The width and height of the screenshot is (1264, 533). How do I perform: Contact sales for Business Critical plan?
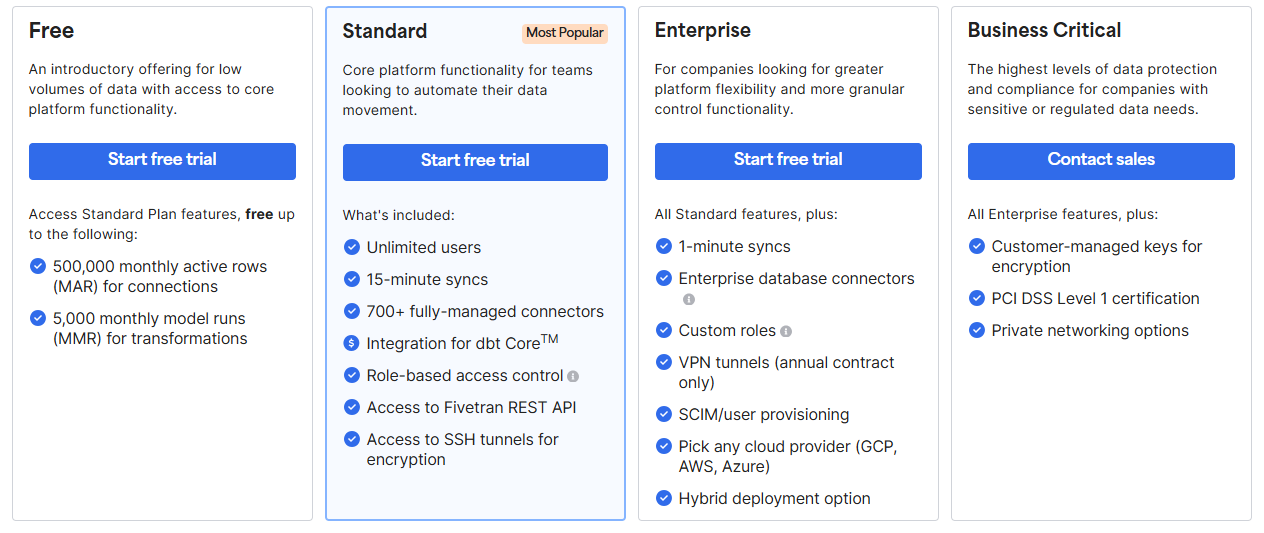tap(1101, 161)
